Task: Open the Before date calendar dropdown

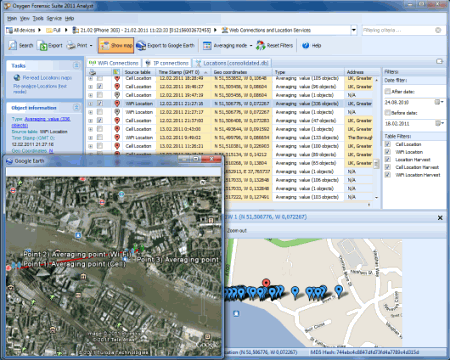Action: (x=439, y=124)
